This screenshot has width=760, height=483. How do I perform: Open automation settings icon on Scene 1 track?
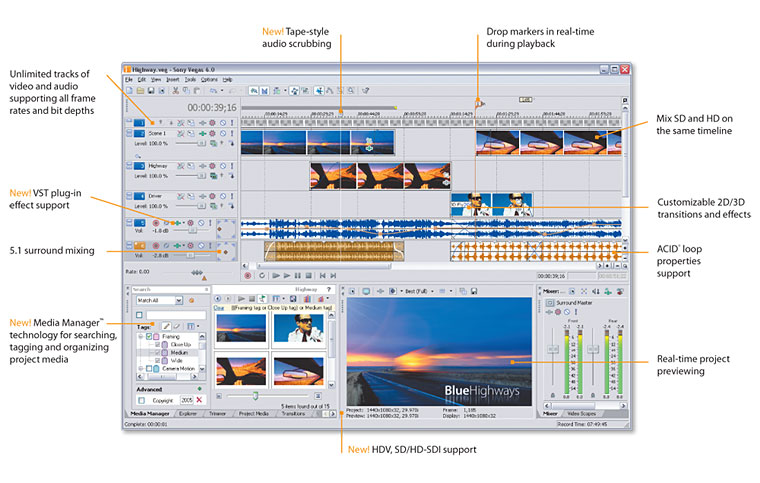[x=212, y=133]
